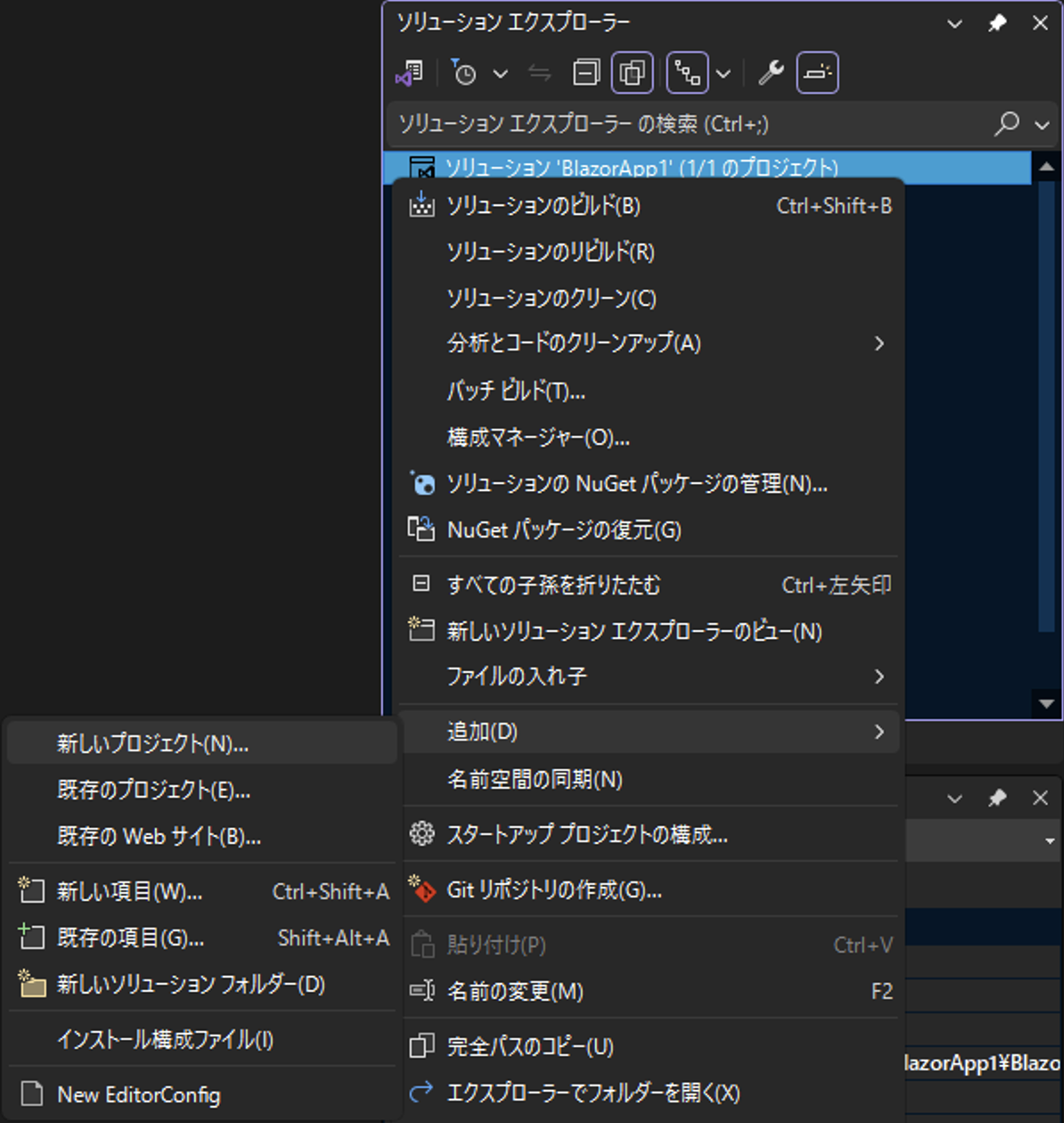The image size is (1064, 1123).
Task: Click the rename icon beside 名前の変更
Action: 422,990
